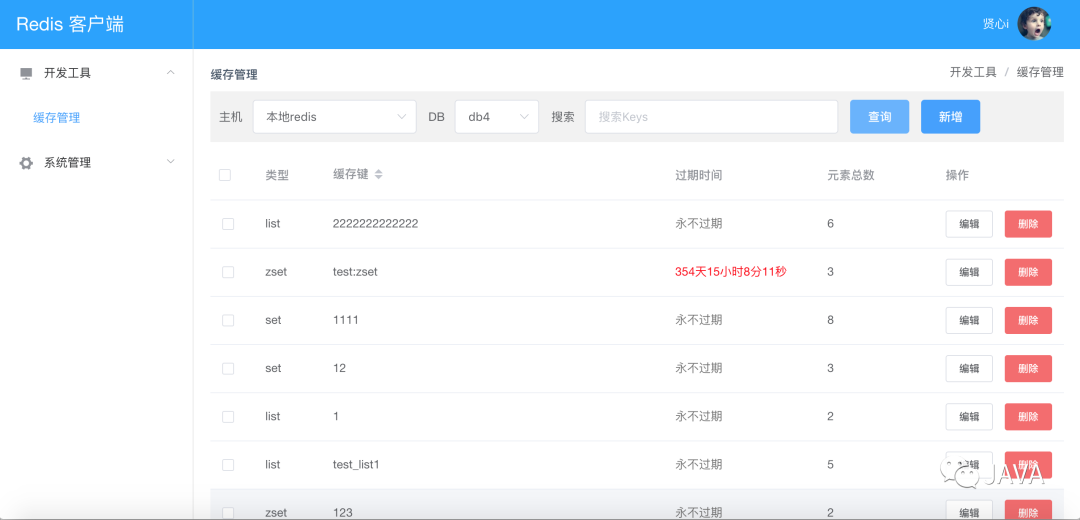This screenshot has height=520, width=1080.
Task: Click the 查询 search button
Action: tap(880, 117)
